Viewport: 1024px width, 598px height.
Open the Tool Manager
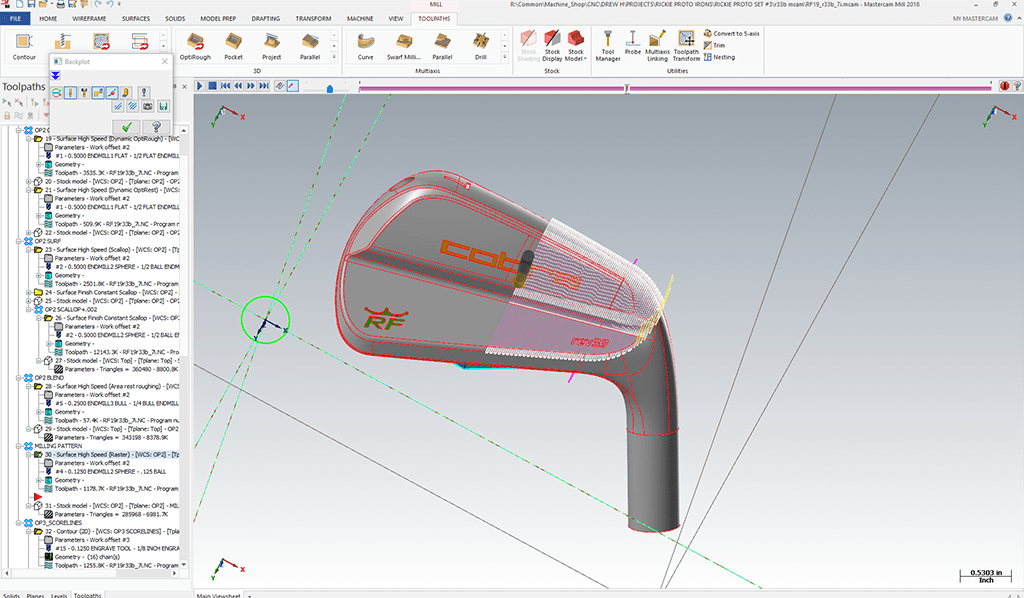pyautogui.click(x=608, y=46)
